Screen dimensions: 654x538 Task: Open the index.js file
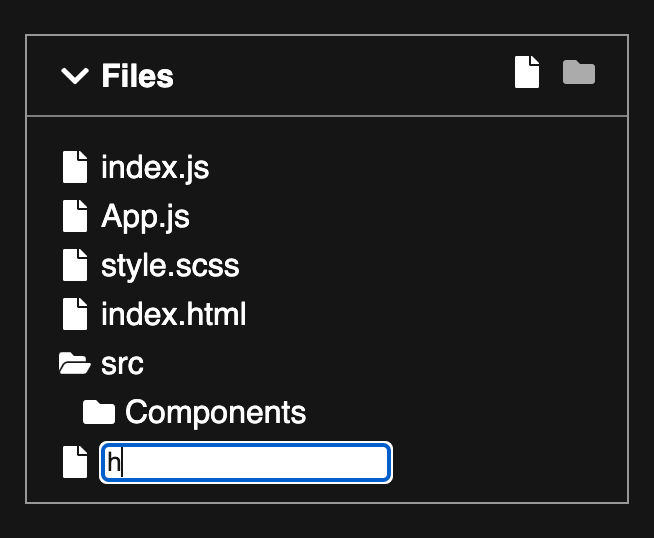155,168
